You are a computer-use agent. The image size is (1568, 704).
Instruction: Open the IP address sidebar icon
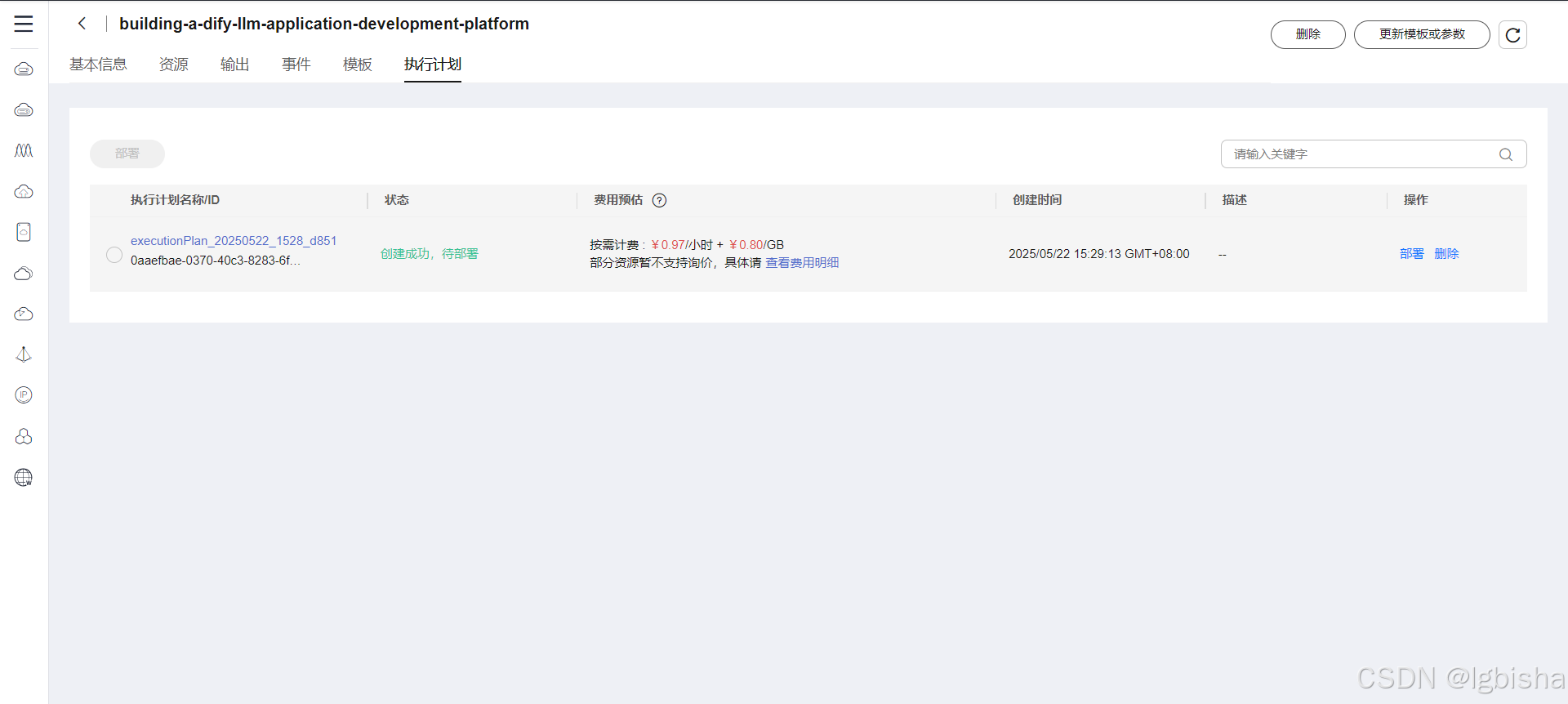click(24, 395)
